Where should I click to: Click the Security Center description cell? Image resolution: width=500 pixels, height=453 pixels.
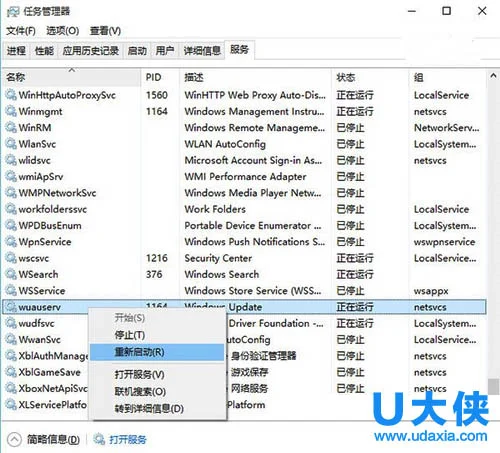pos(218,258)
